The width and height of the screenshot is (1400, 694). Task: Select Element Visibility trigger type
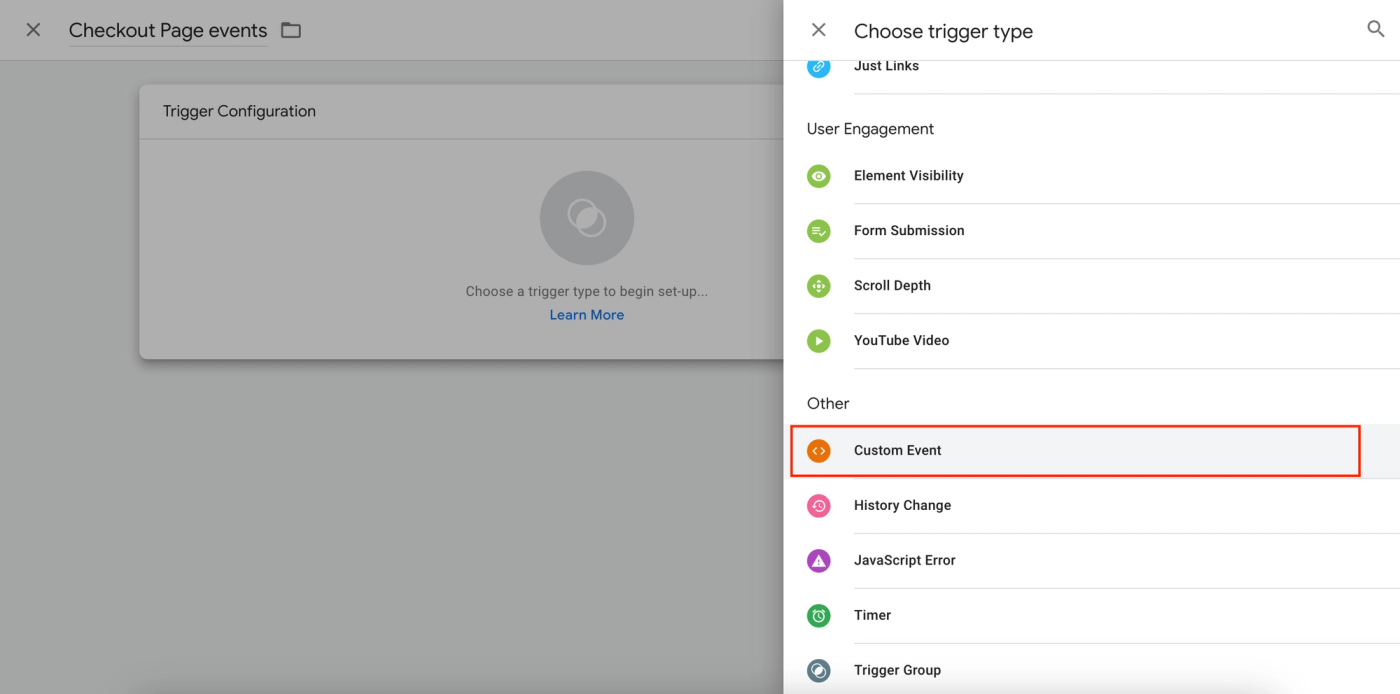tap(1092, 176)
